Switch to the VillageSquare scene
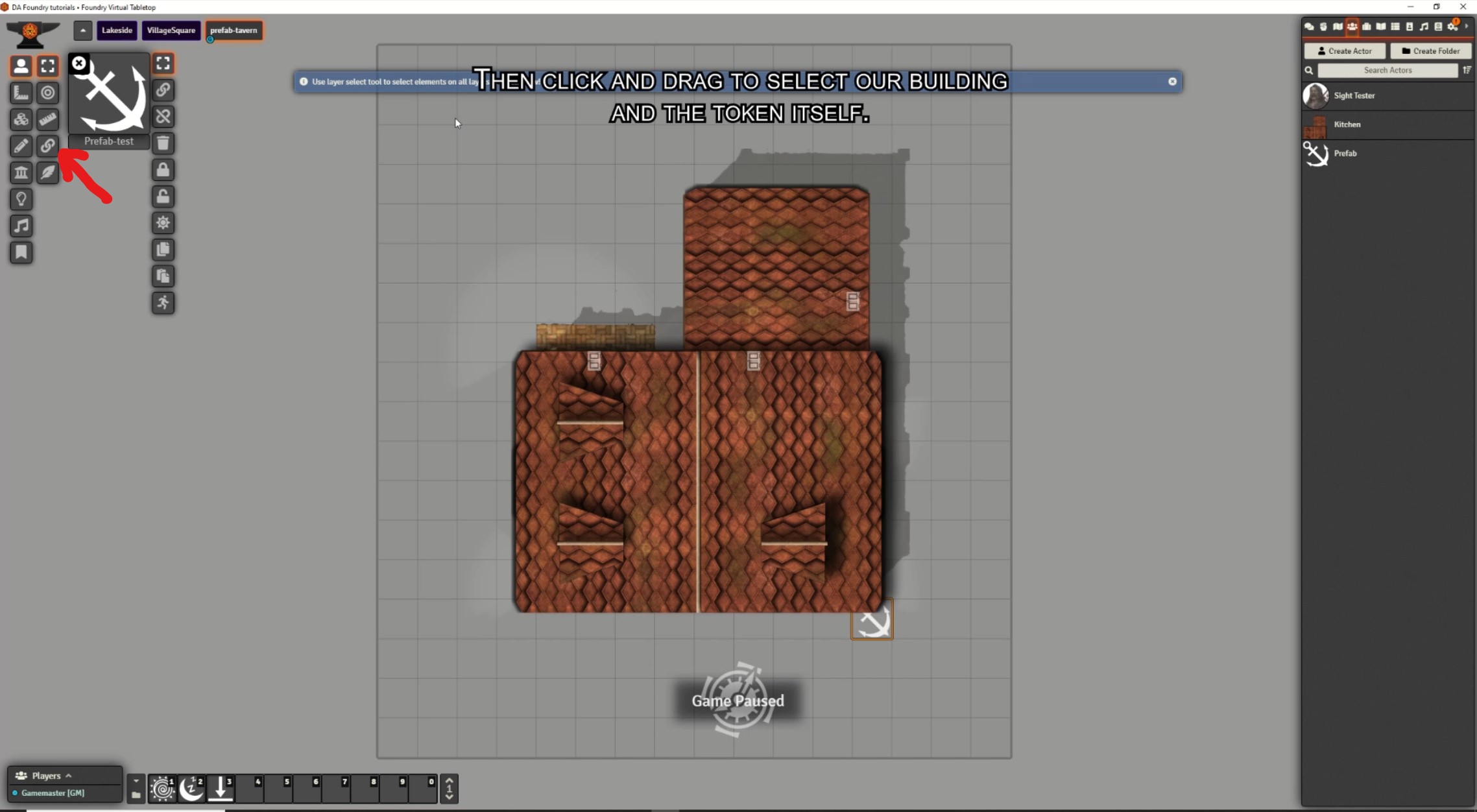This screenshot has width=1477, height=812. (171, 30)
